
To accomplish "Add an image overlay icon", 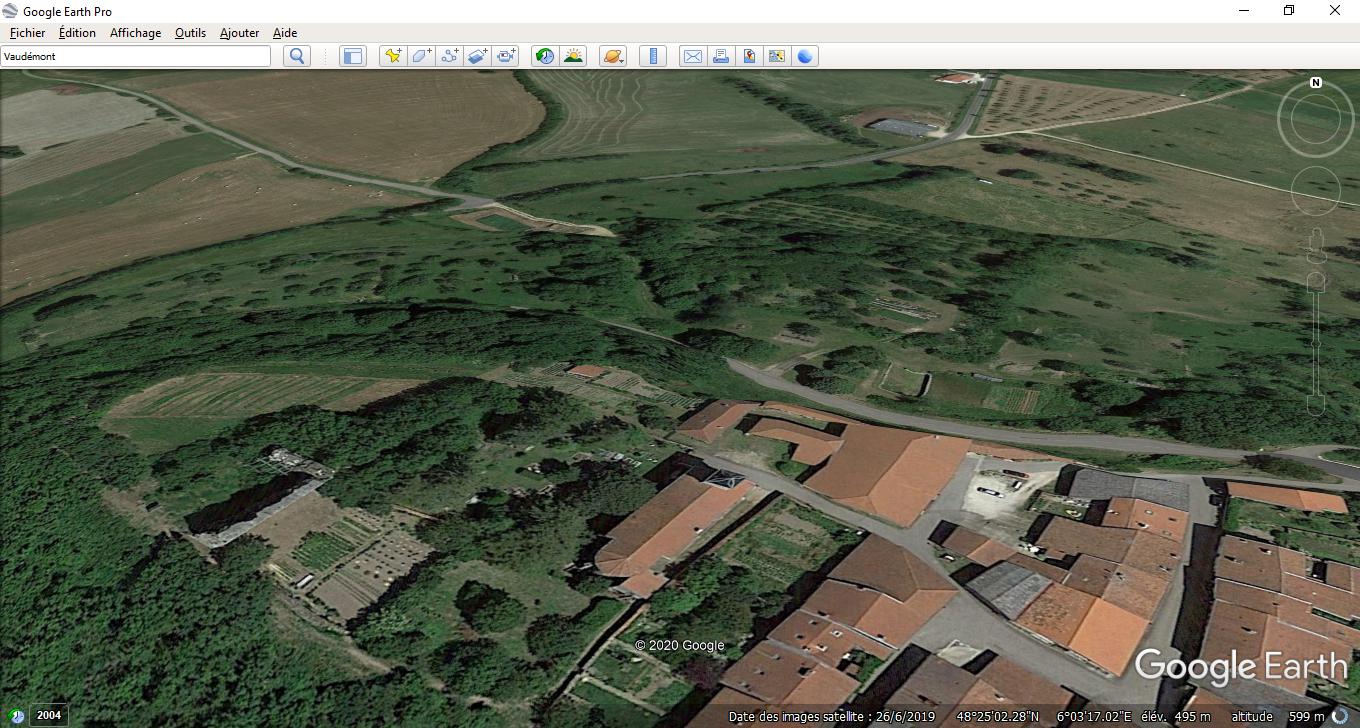I will (478, 56).
